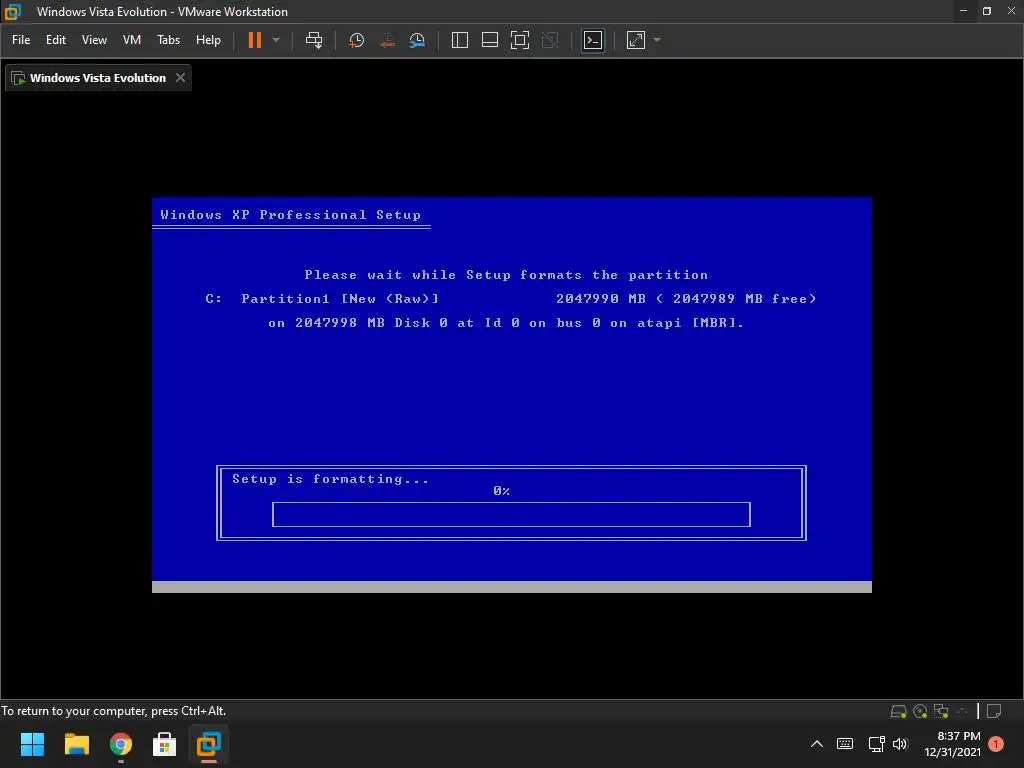This screenshot has width=1024, height=768.
Task: Toggle the console view button
Action: 593,40
